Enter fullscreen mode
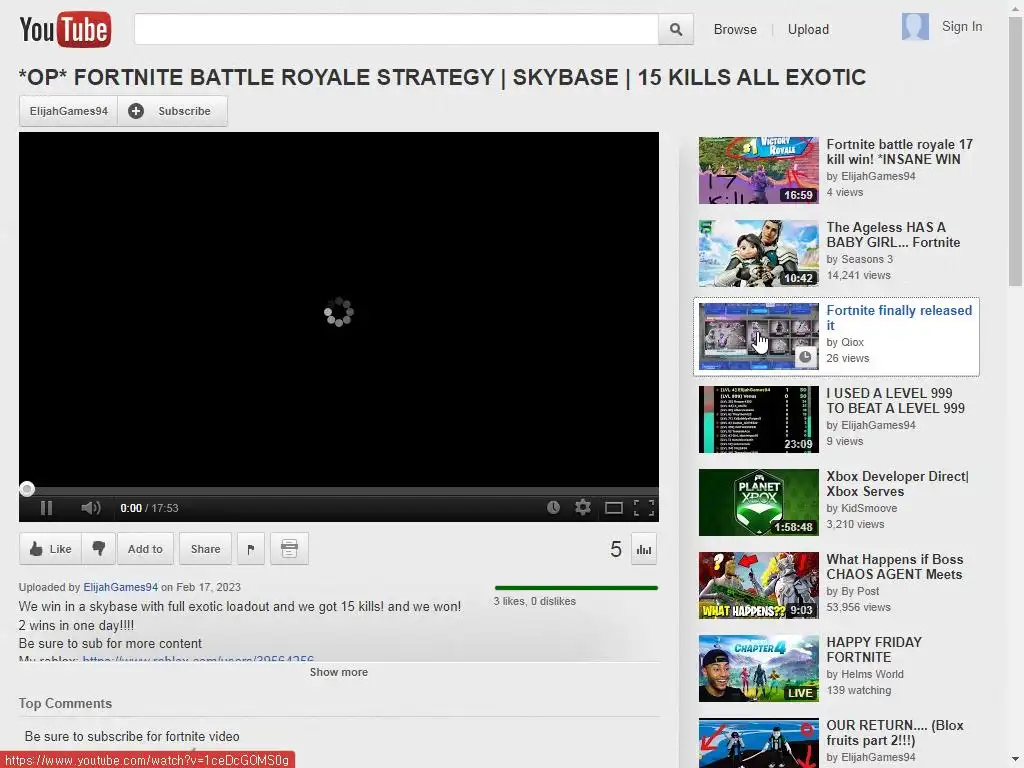The image size is (1024, 768). pos(644,508)
